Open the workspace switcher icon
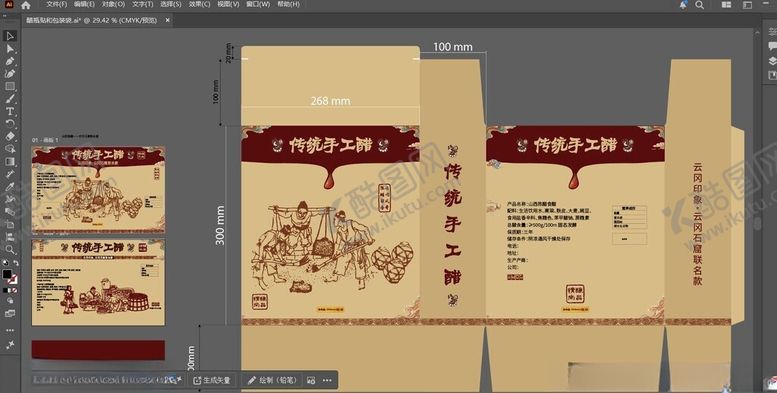Image resolution: width=777 pixels, height=393 pixels. click(747, 4)
